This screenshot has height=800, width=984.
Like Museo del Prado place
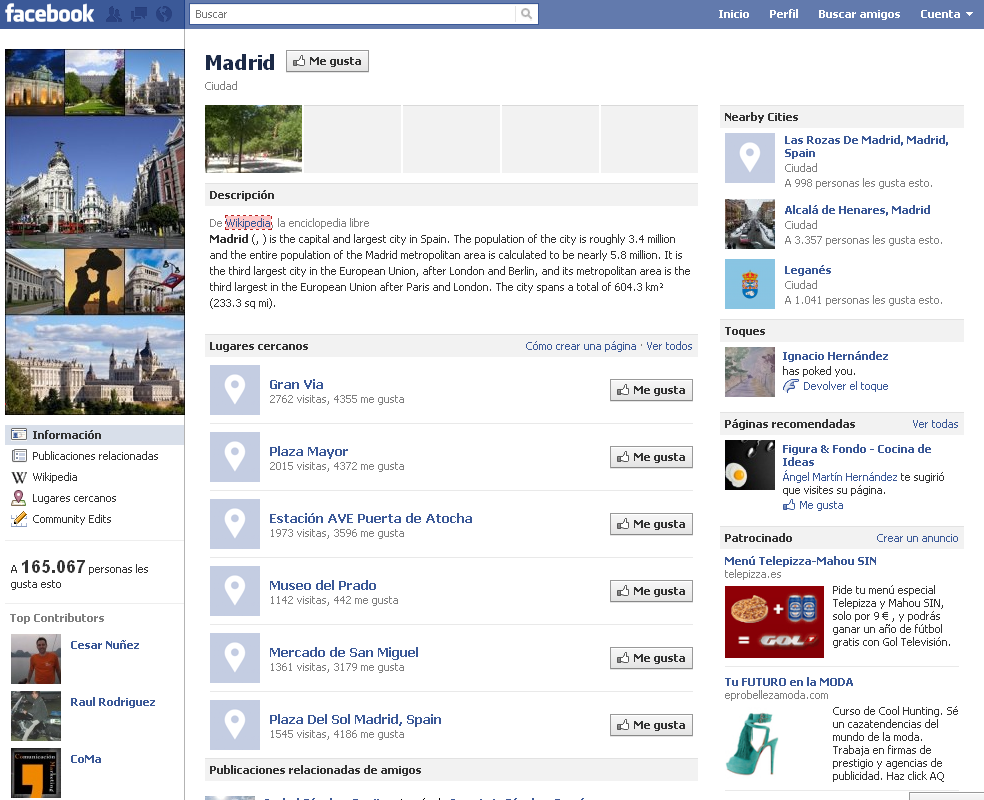pyautogui.click(x=651, y=591)
